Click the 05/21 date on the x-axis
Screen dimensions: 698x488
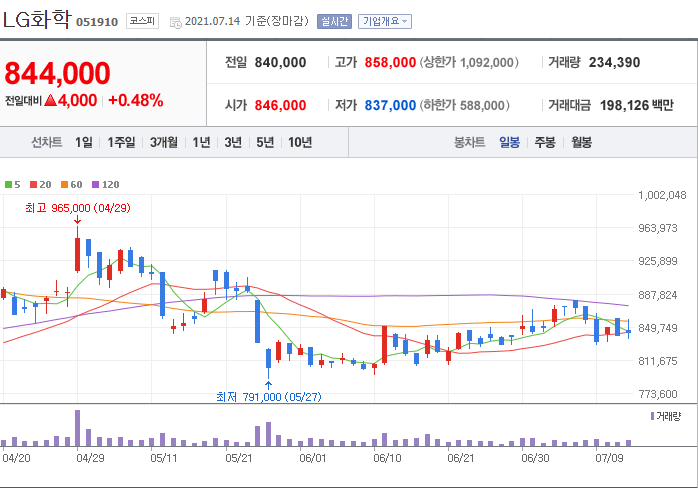pyautogui.click(x=239, y=458)
